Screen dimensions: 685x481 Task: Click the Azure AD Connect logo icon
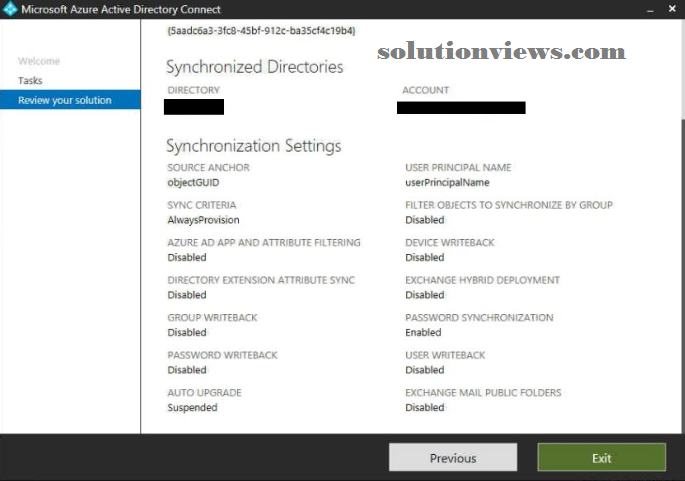(x=9, y=9)
